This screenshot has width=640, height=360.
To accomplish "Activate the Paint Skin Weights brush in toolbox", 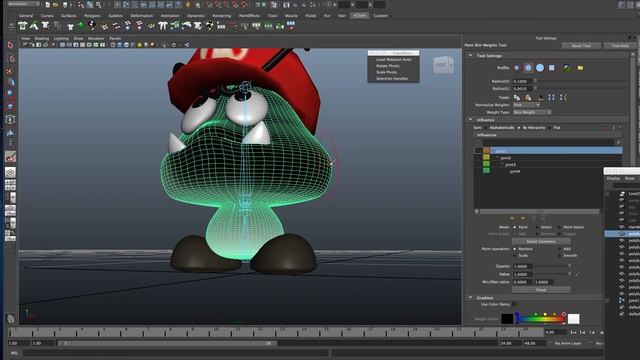I will click(11, 157).
